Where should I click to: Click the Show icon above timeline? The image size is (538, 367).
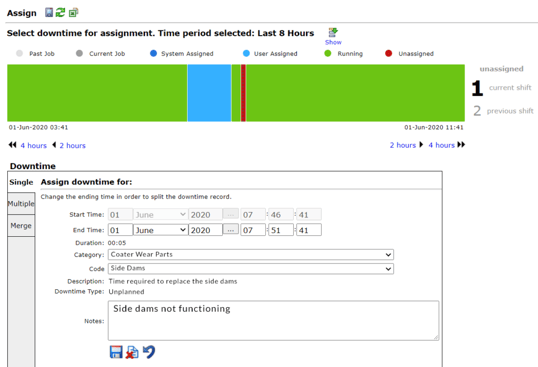coord(333,33)
